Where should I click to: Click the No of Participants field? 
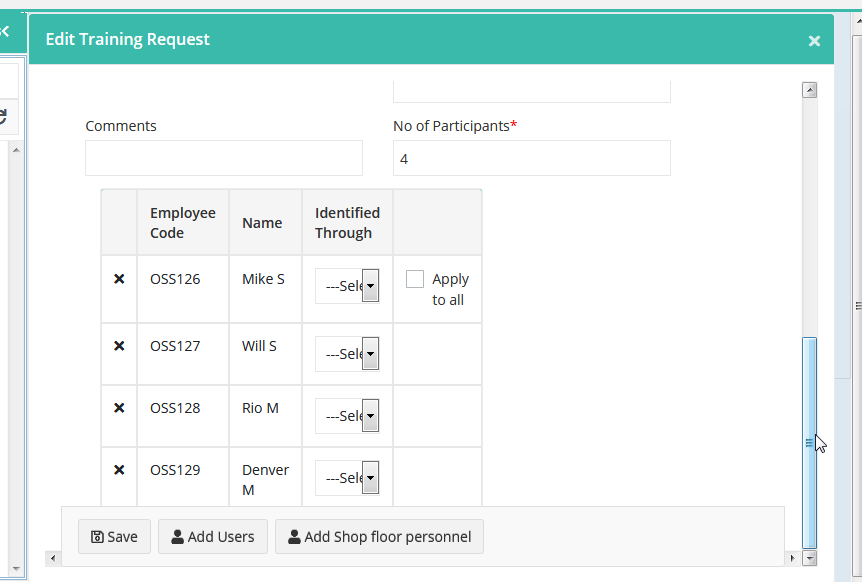(x=532, y=158)
